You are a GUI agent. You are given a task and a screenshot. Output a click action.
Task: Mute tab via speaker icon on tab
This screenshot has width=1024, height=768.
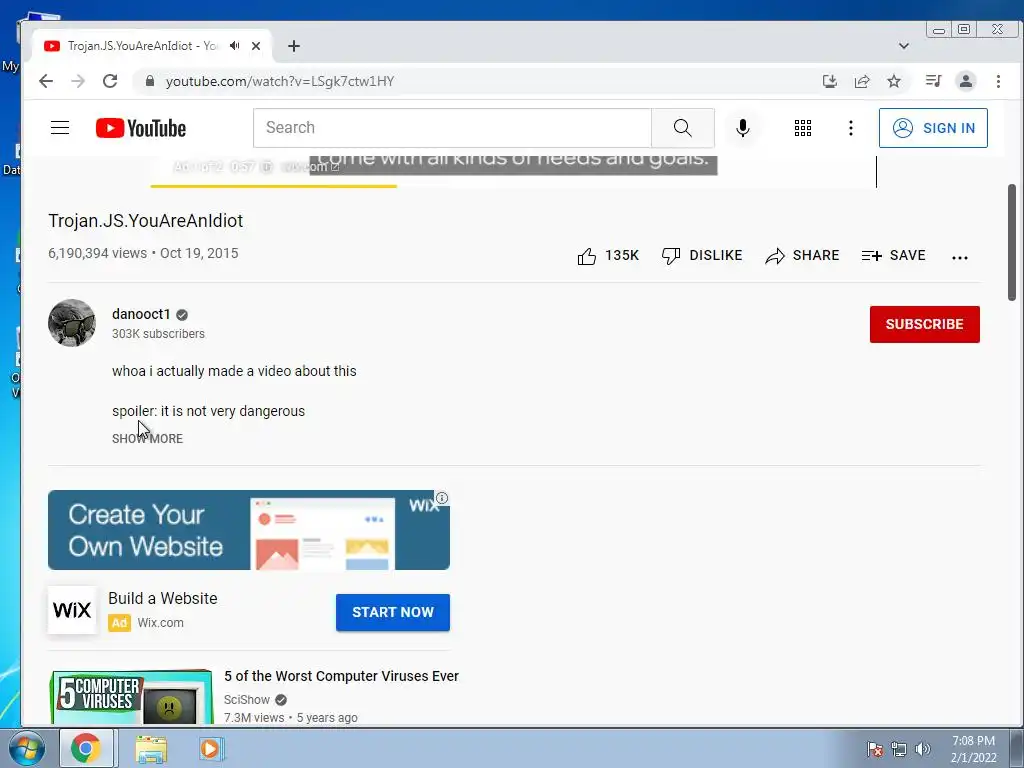click(x=234, y=46)
